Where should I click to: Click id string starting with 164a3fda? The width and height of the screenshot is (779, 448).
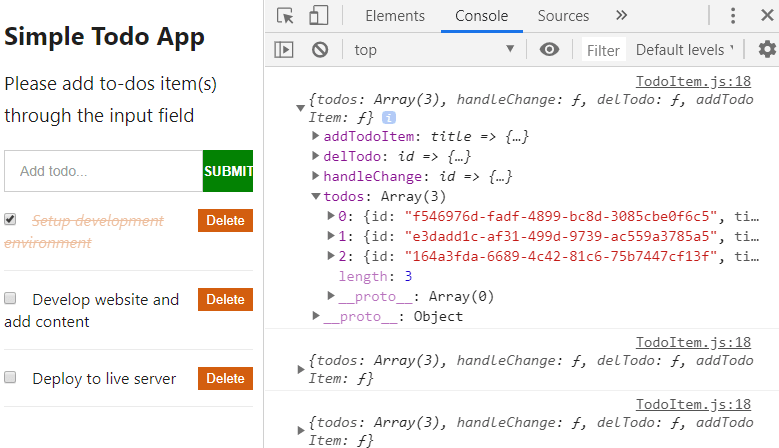coord(561,256)
